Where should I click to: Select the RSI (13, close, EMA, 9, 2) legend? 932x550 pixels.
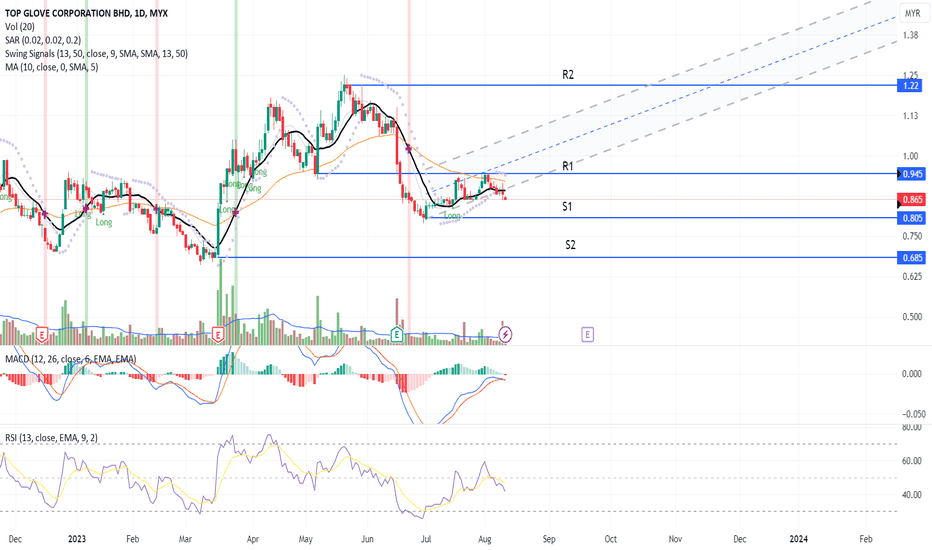pyautogui.click(x=52, y=438)
